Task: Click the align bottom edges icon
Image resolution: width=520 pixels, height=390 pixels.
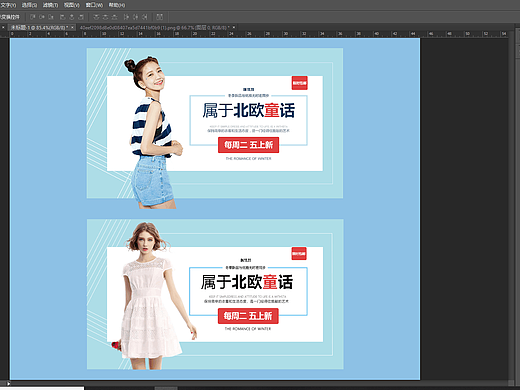Action: [51, 17]
